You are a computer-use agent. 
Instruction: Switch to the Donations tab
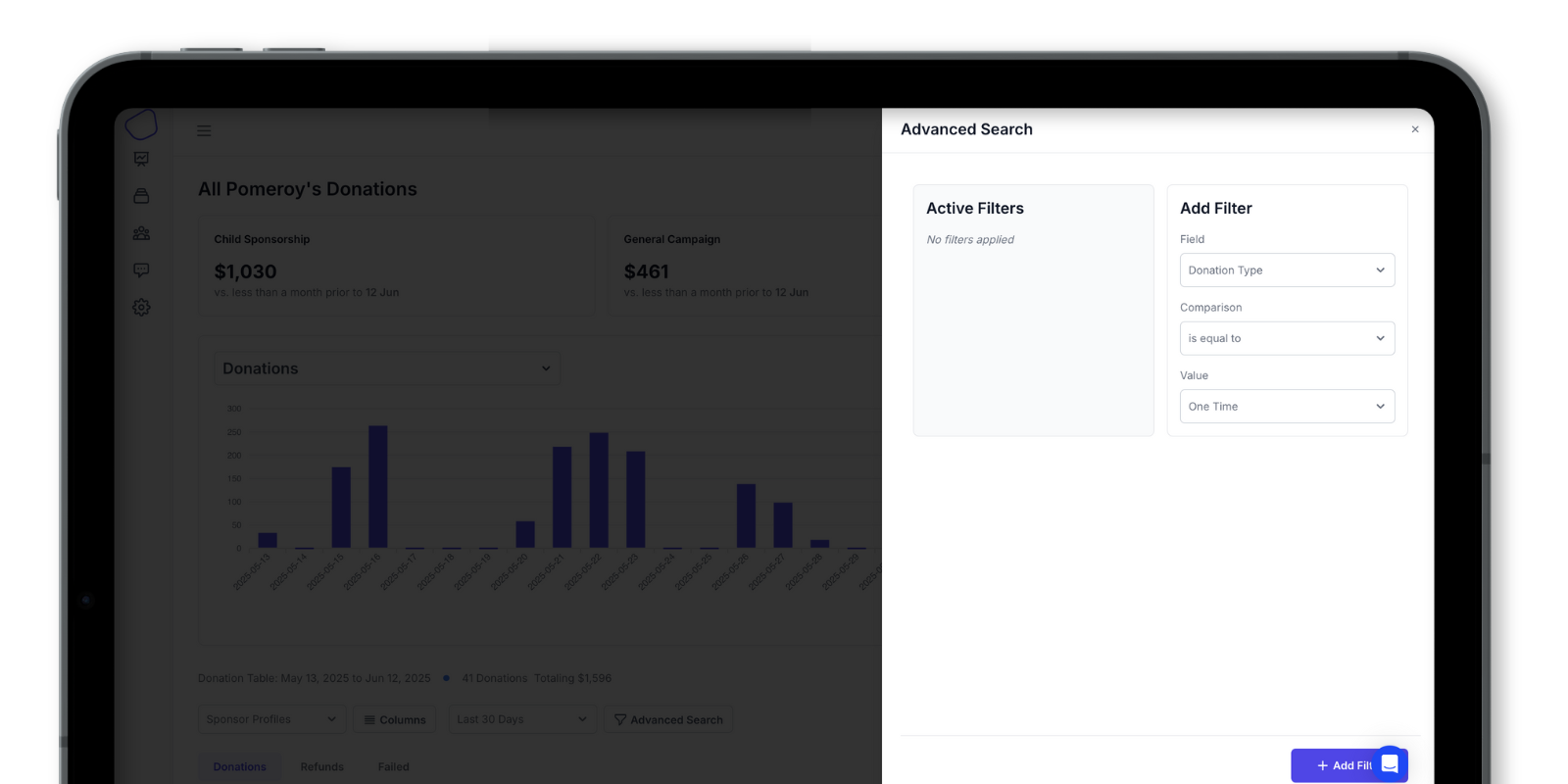pos(239,766)
